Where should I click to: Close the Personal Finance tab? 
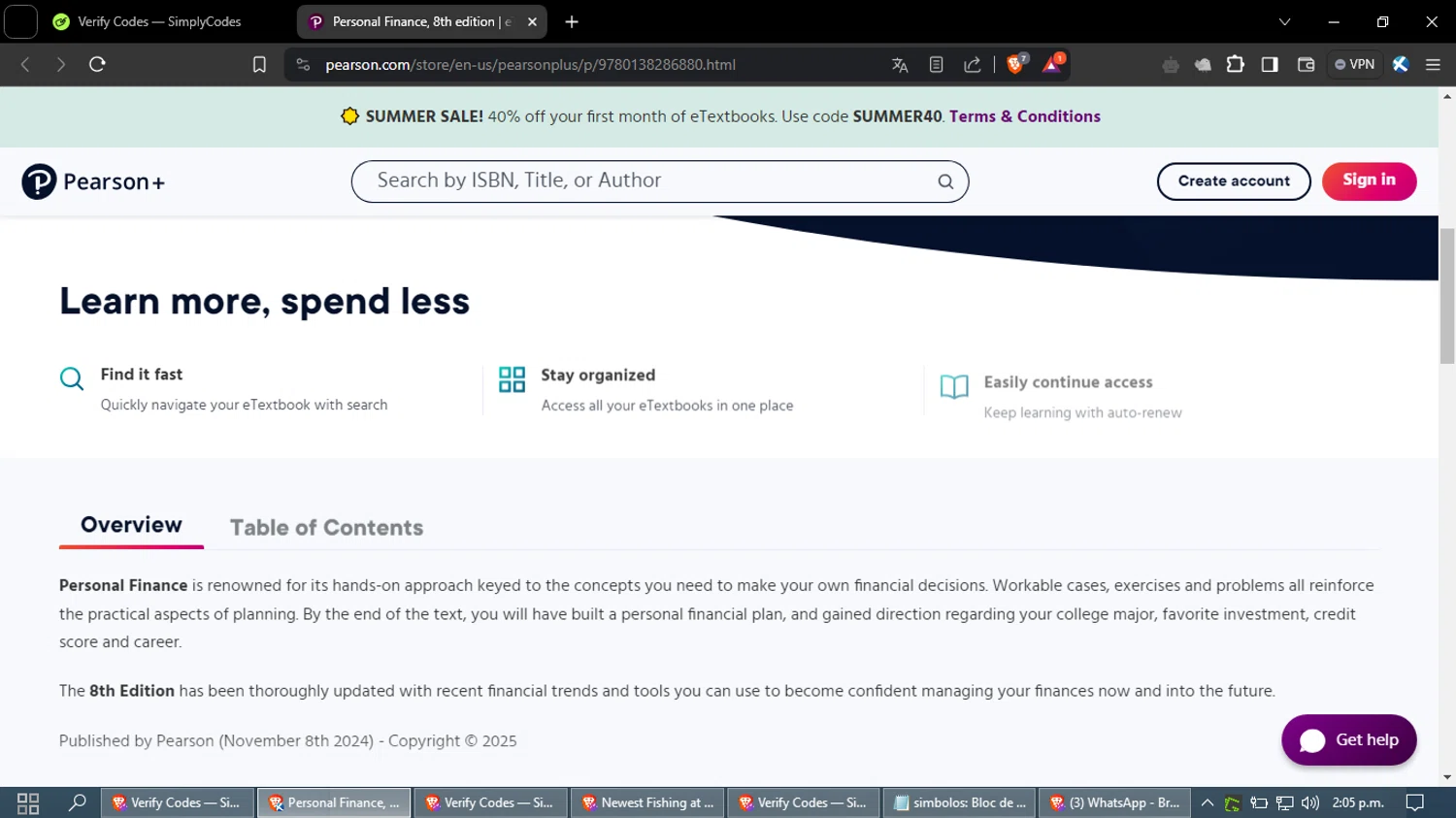[x=532, y=21]
